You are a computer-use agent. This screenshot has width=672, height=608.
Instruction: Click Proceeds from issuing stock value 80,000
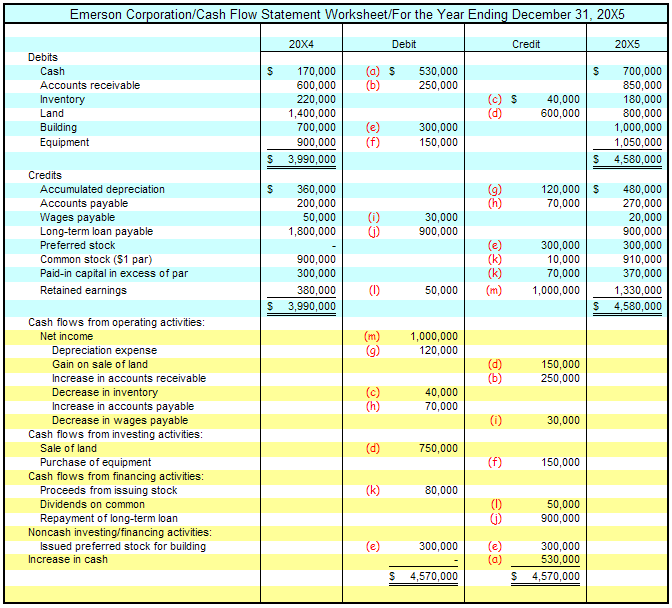pos(441,490)
